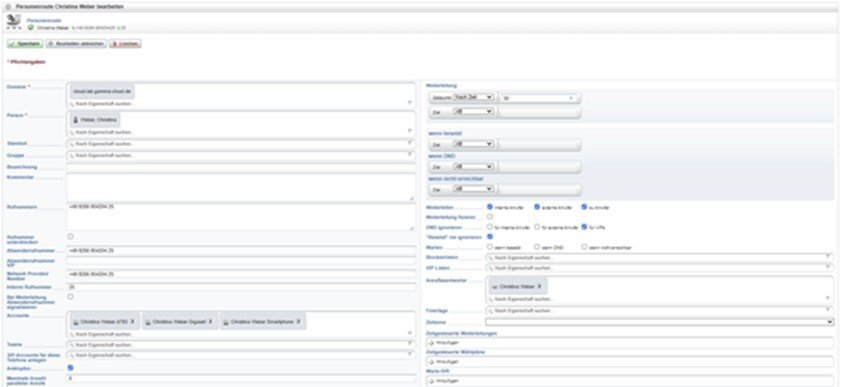Expand the Teams dropdown arrow

(410, 344)
